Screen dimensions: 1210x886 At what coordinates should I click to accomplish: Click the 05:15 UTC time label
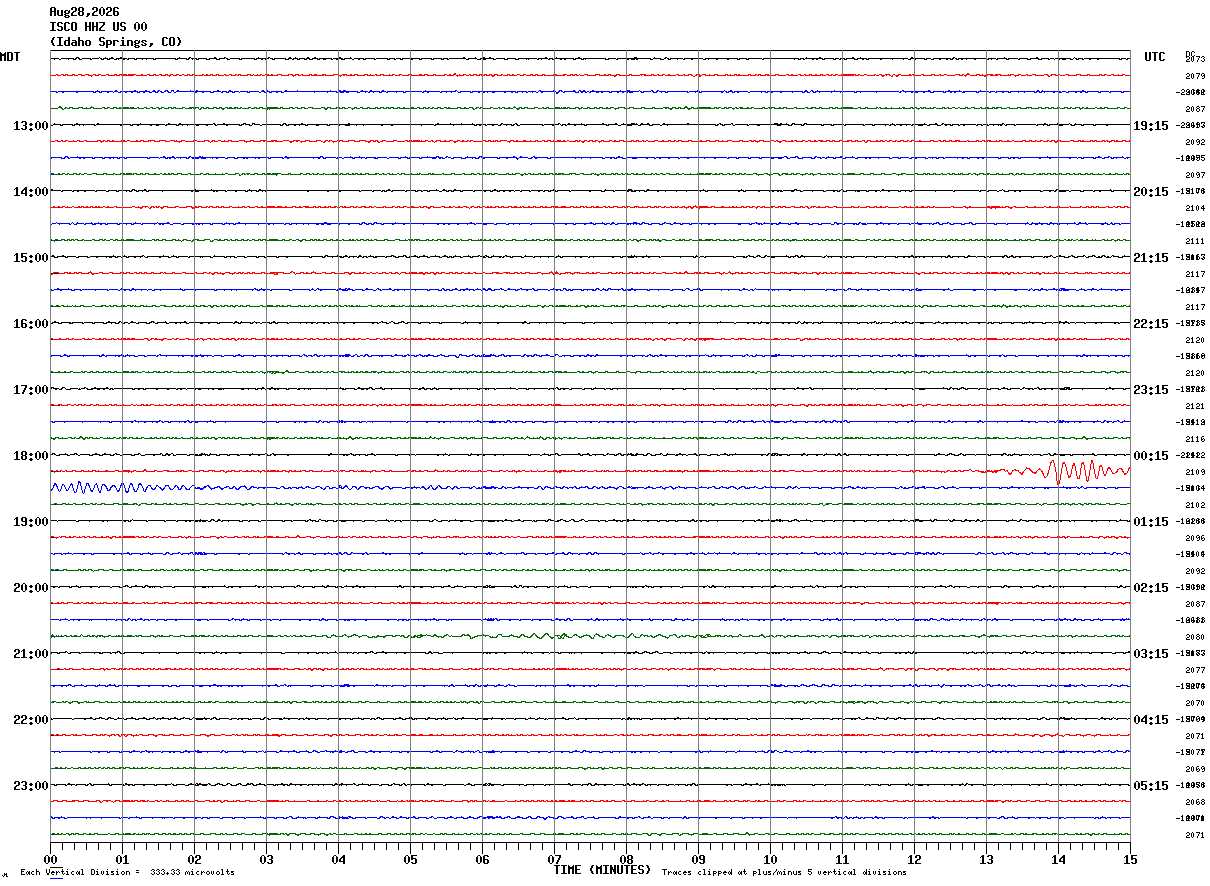(x=1150, y=786)
